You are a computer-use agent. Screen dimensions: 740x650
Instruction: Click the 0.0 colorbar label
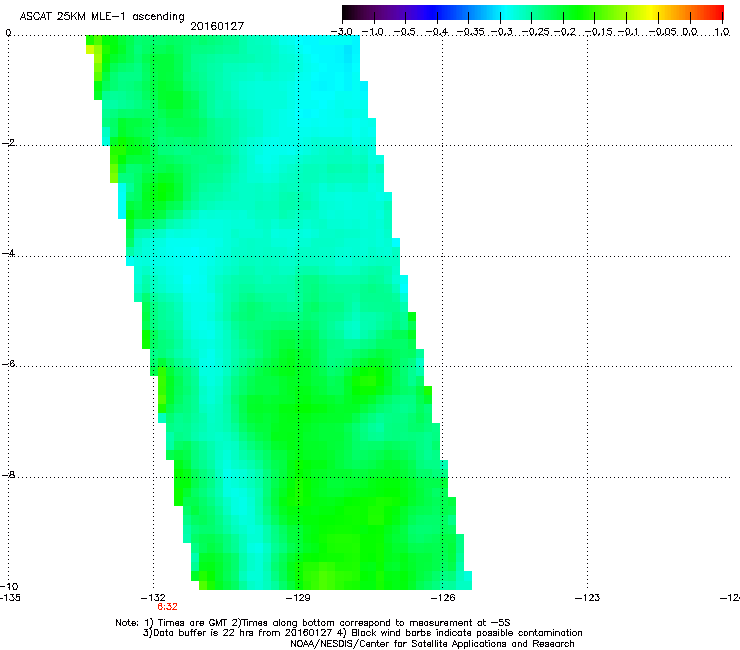[x=690, y=32]
